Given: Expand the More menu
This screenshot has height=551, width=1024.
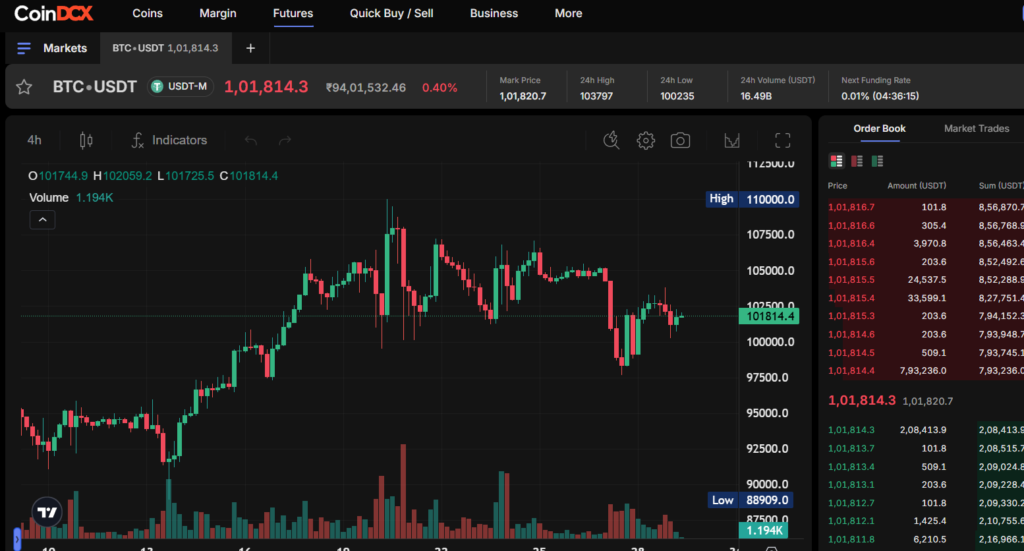Looking at the screenshot, I should (x=568, y=13).
